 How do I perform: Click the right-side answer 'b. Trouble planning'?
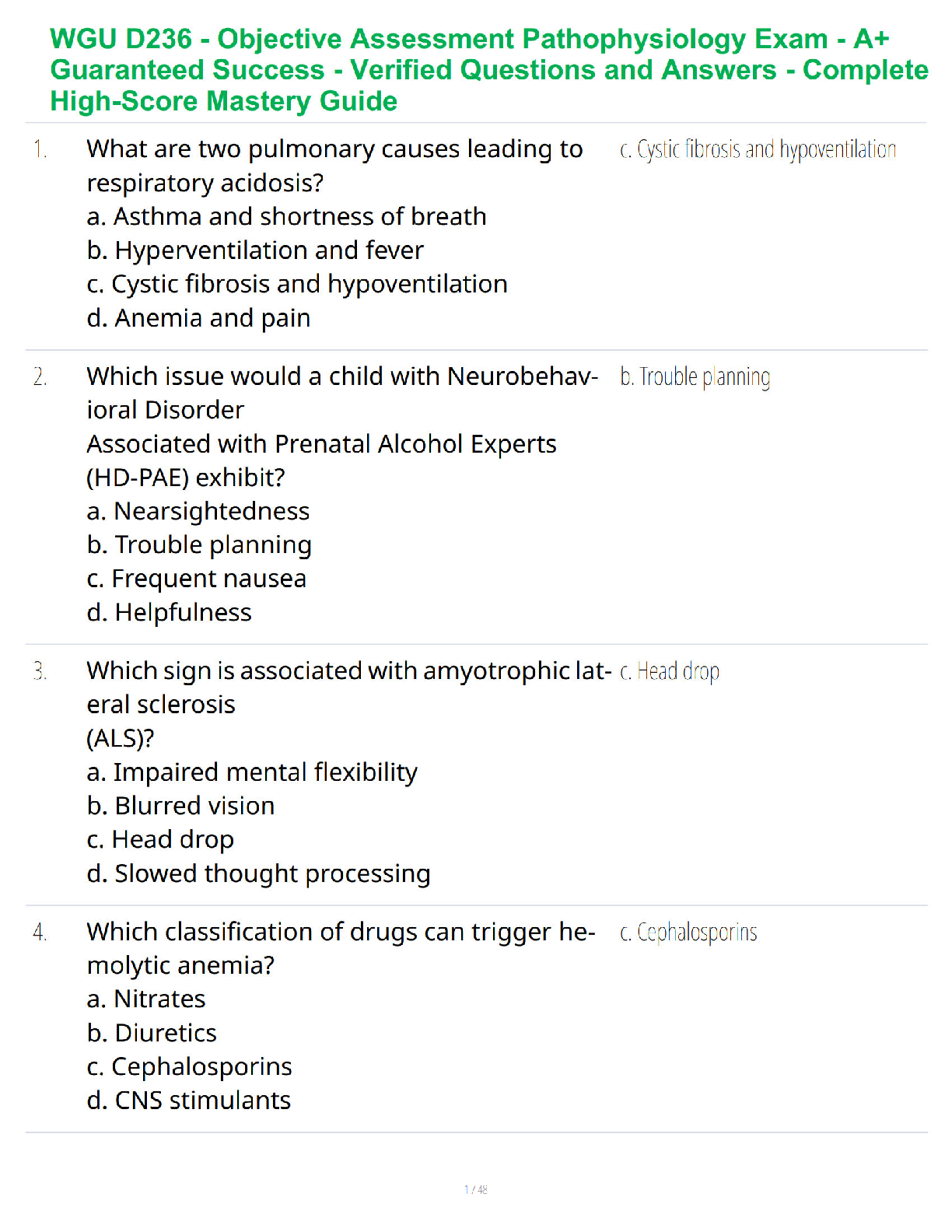[695, 377]
